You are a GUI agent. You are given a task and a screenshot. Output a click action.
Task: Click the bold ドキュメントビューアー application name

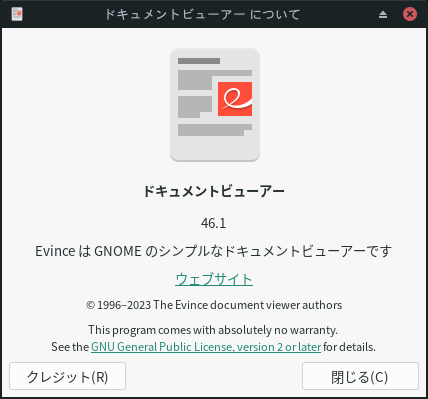point(214,191)
